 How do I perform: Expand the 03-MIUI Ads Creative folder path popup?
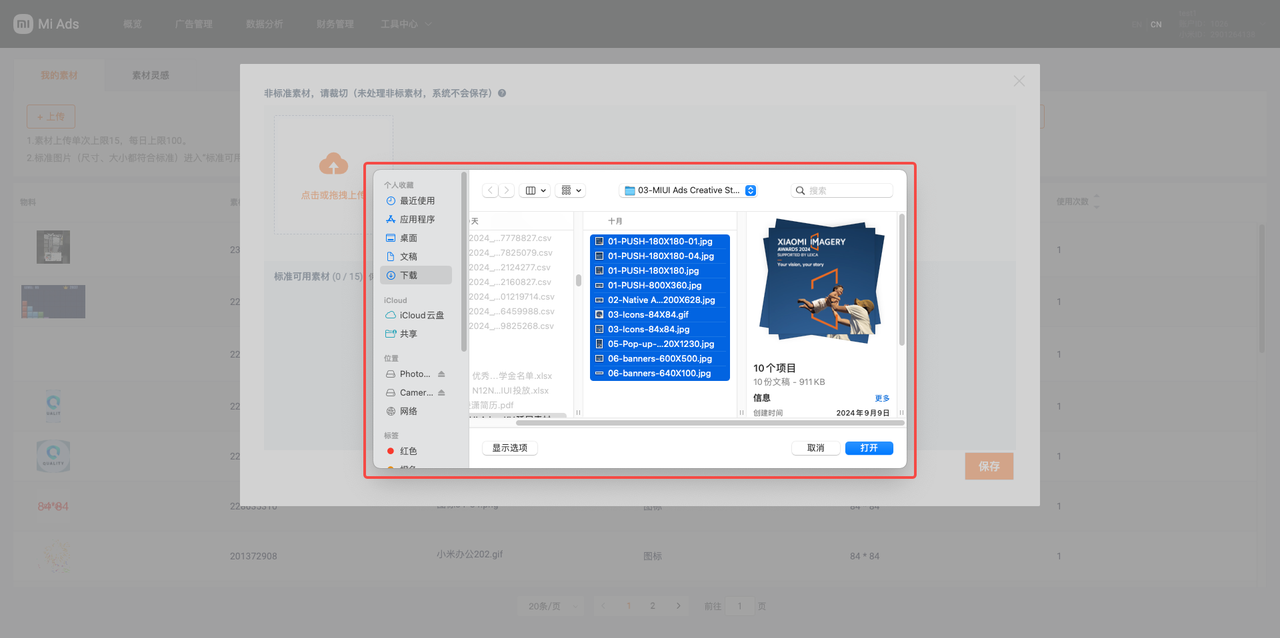(751, 190)
